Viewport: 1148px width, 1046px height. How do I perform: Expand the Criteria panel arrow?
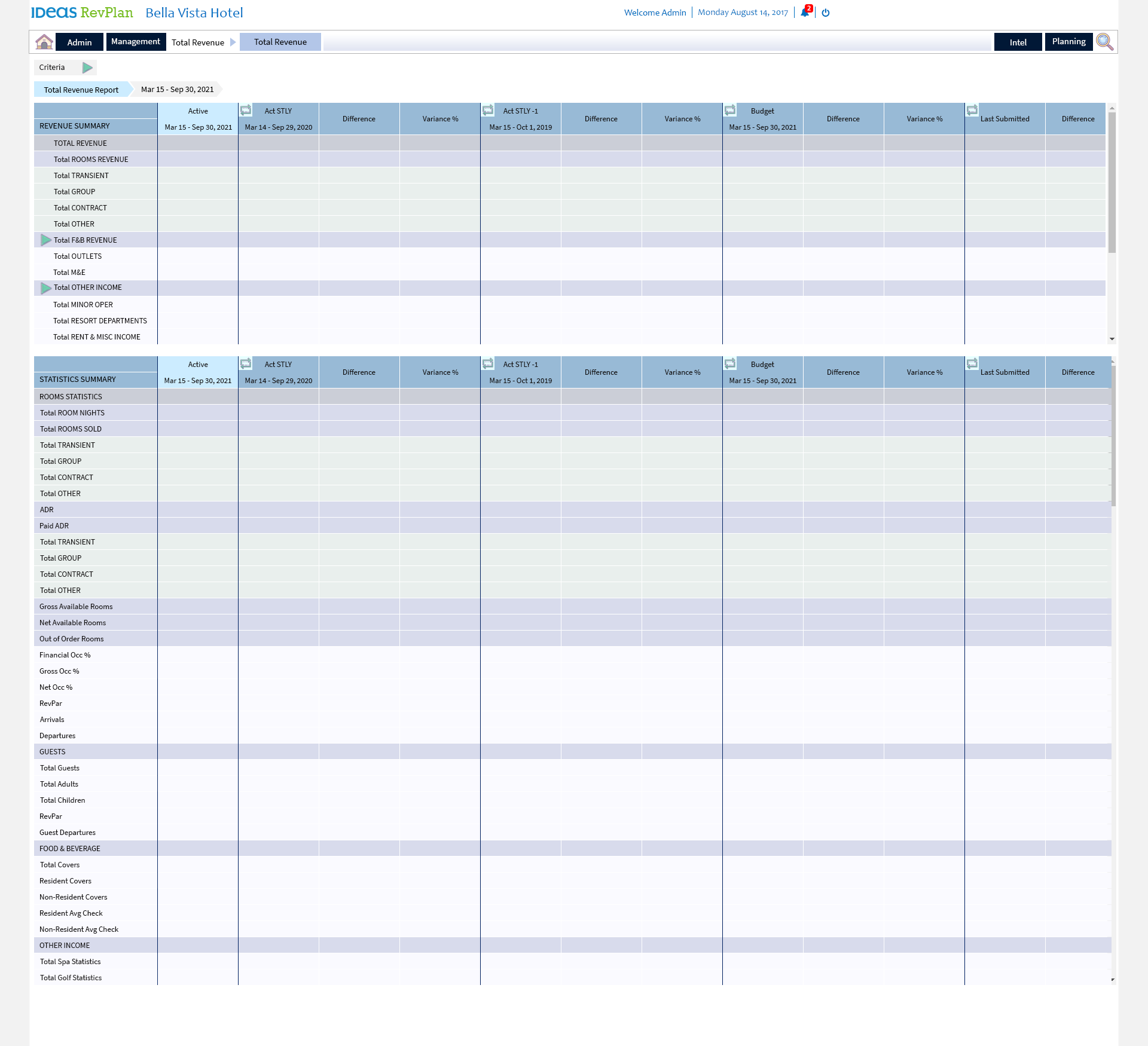(87, 68)
